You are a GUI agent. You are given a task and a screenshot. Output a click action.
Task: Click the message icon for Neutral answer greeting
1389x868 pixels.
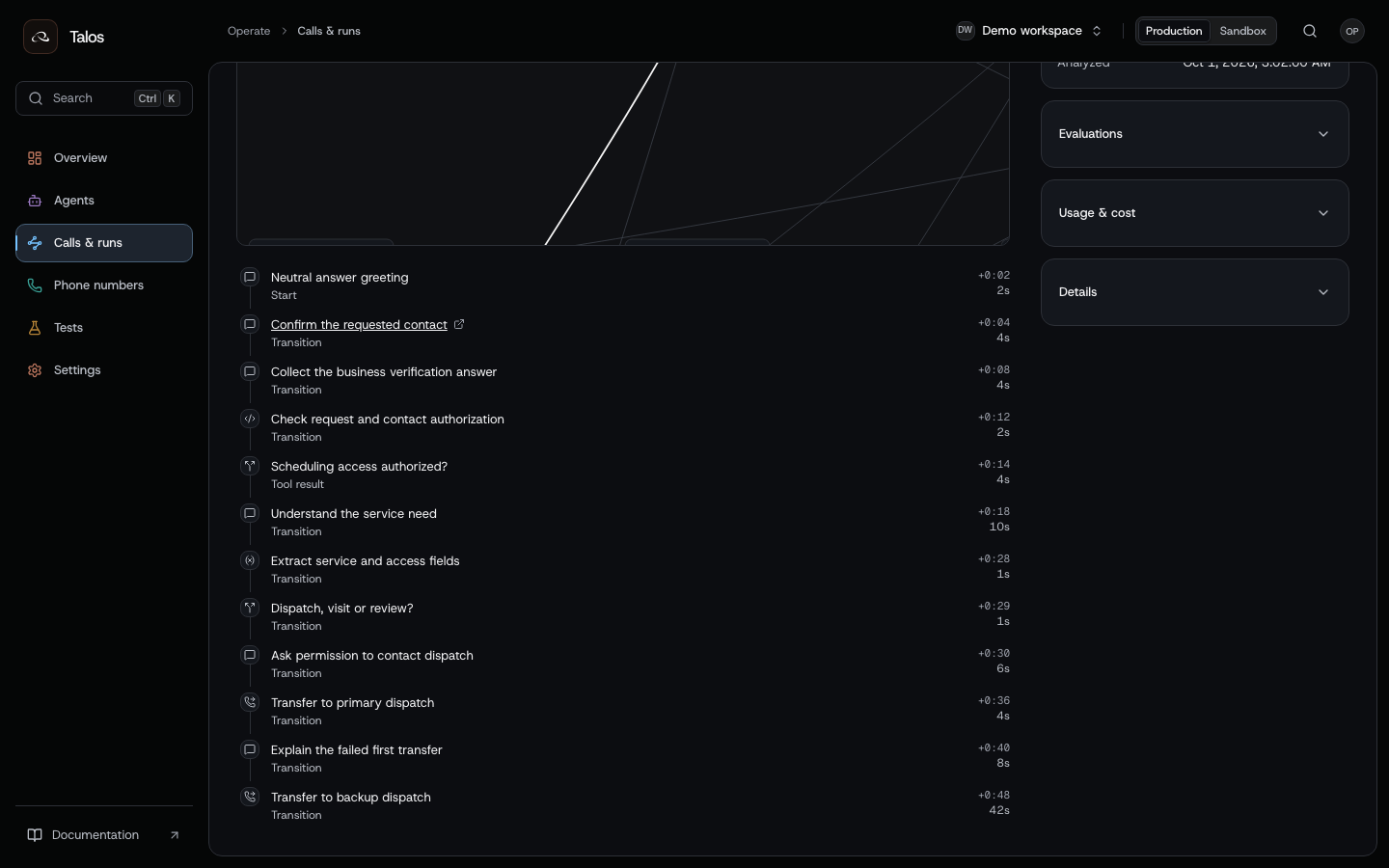point(250,277)
